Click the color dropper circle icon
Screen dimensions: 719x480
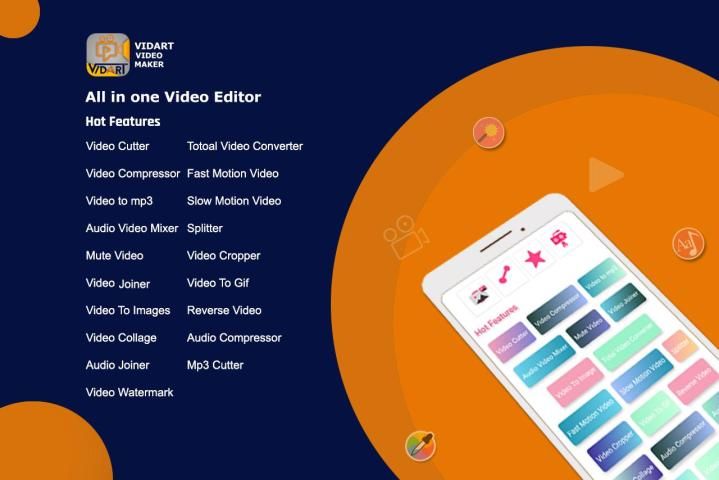click(420, 446)
